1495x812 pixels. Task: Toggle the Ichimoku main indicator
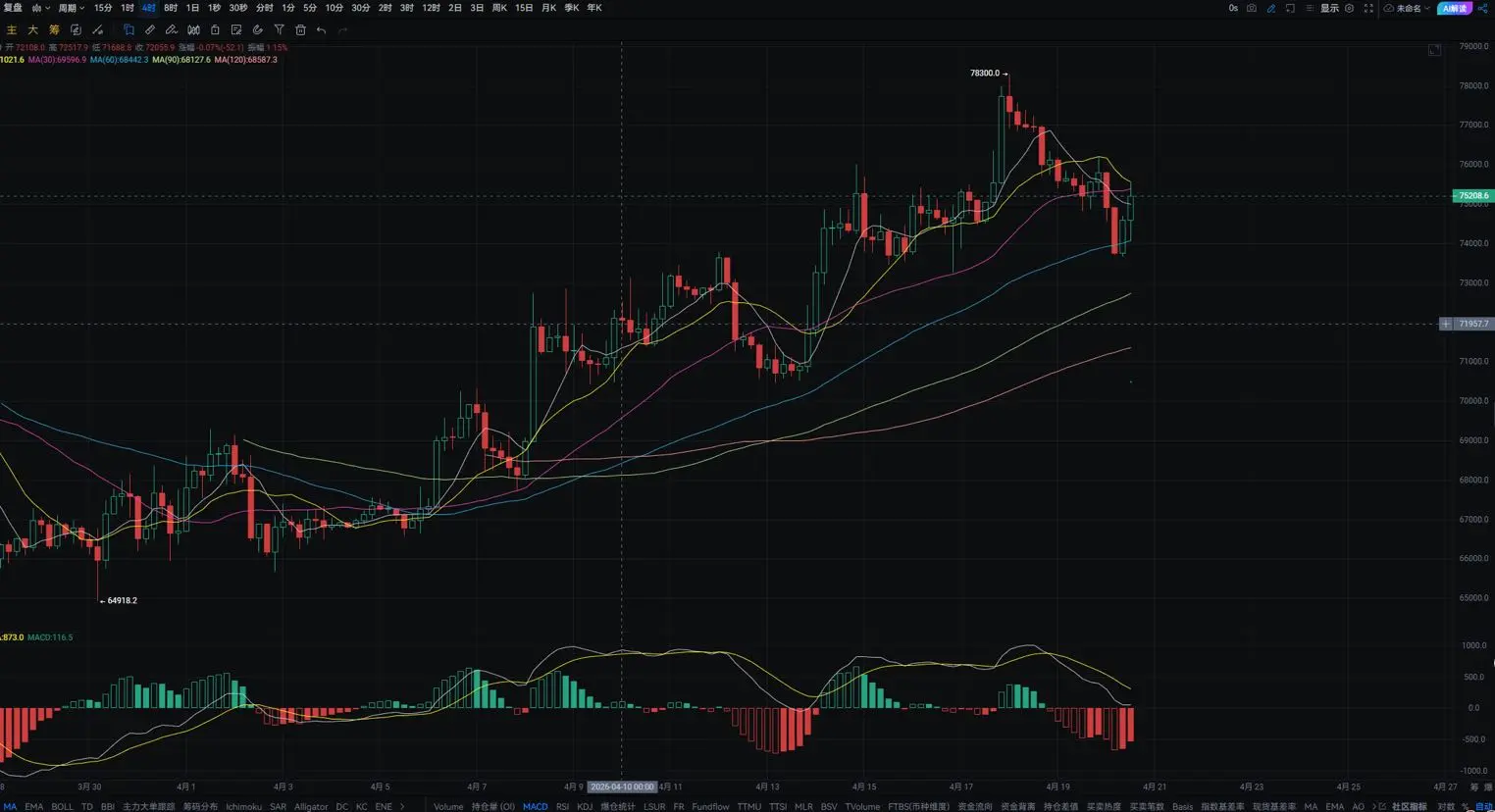[x=243, y=806]
